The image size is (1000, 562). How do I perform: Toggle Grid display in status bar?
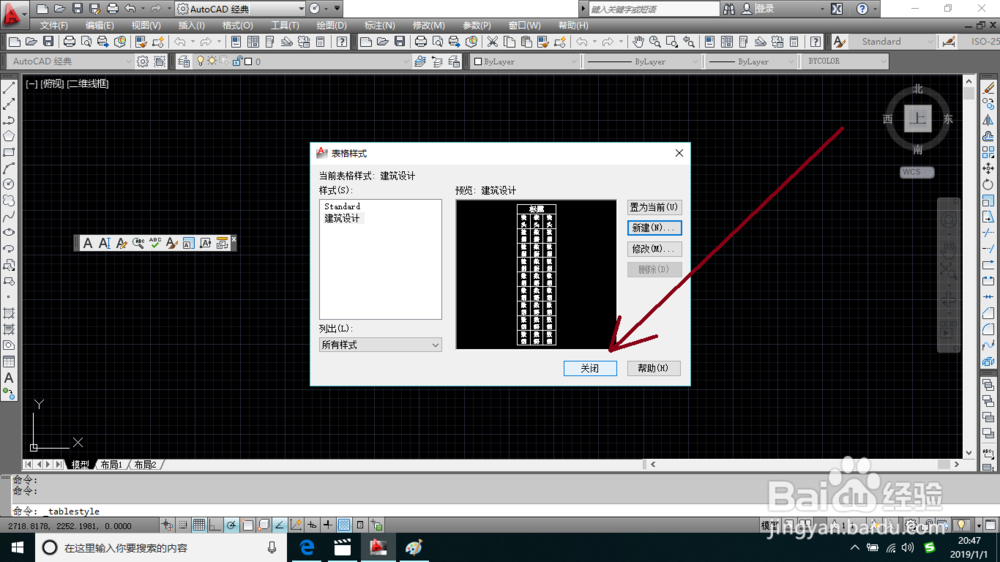click(199, 525)
